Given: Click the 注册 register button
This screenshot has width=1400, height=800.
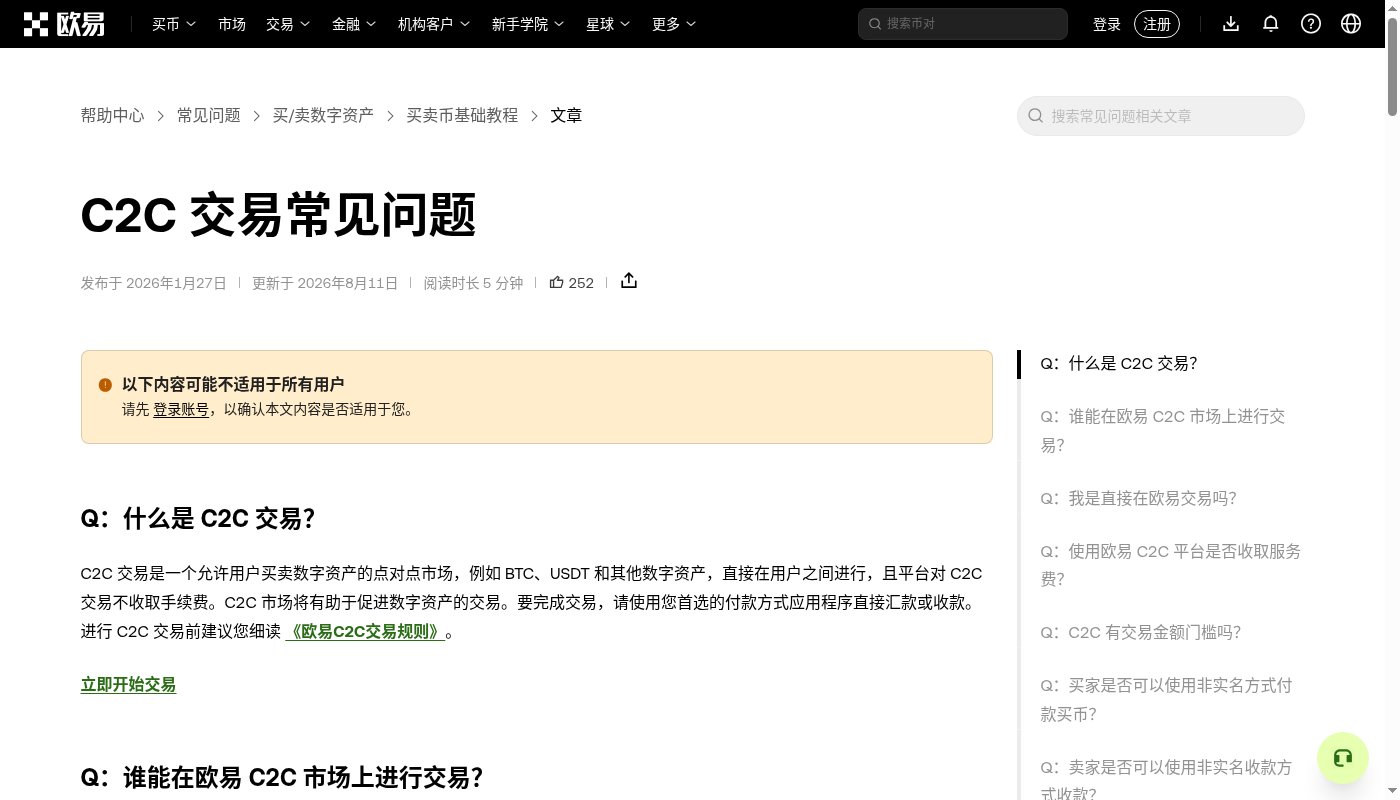Looking at the screenshot, I should 1157,24.
